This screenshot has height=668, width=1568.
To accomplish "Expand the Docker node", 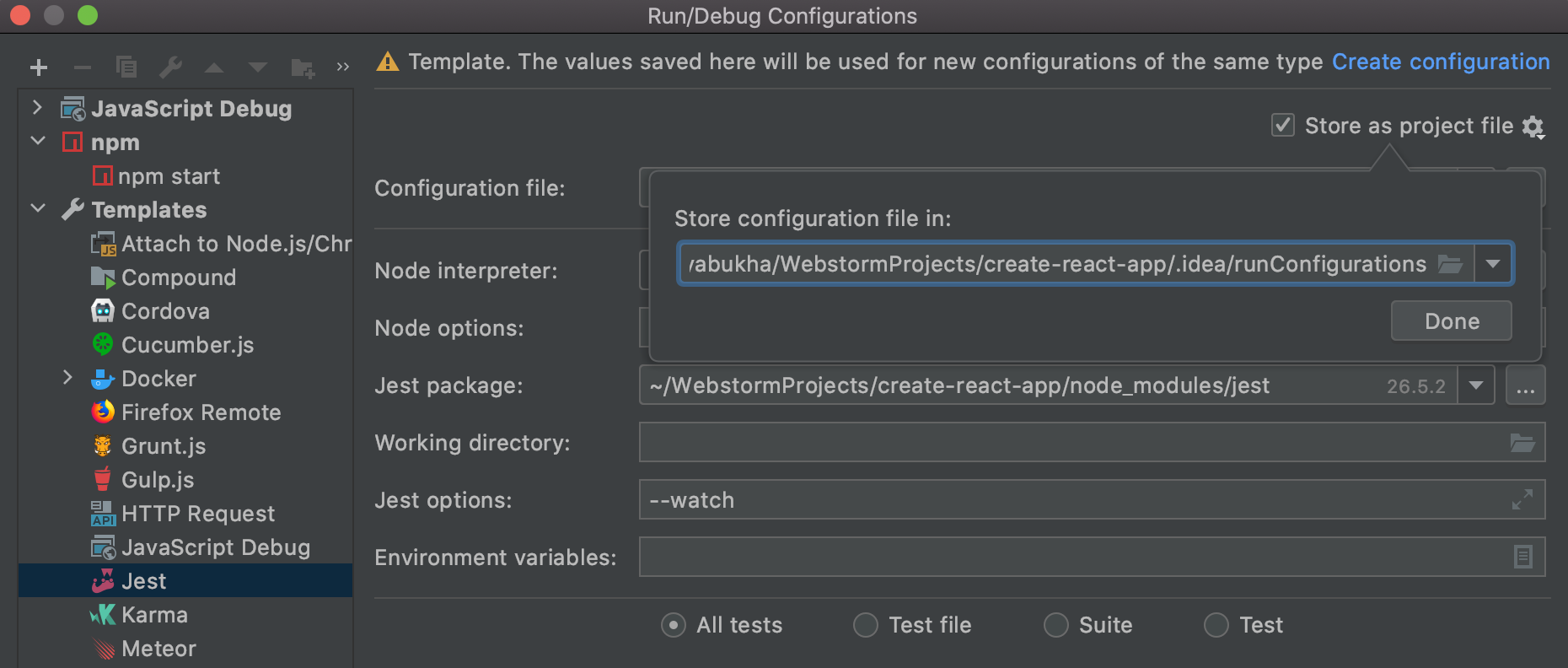I will click(x=67, y=378).
